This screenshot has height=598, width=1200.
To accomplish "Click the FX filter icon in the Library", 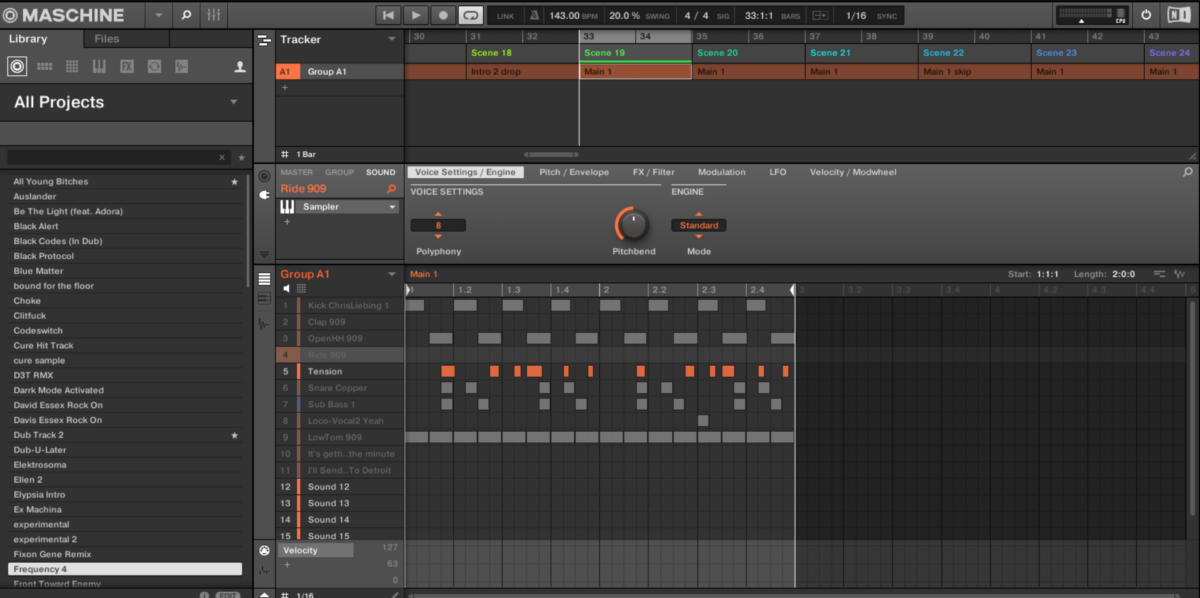I will (x=125, y=67).
